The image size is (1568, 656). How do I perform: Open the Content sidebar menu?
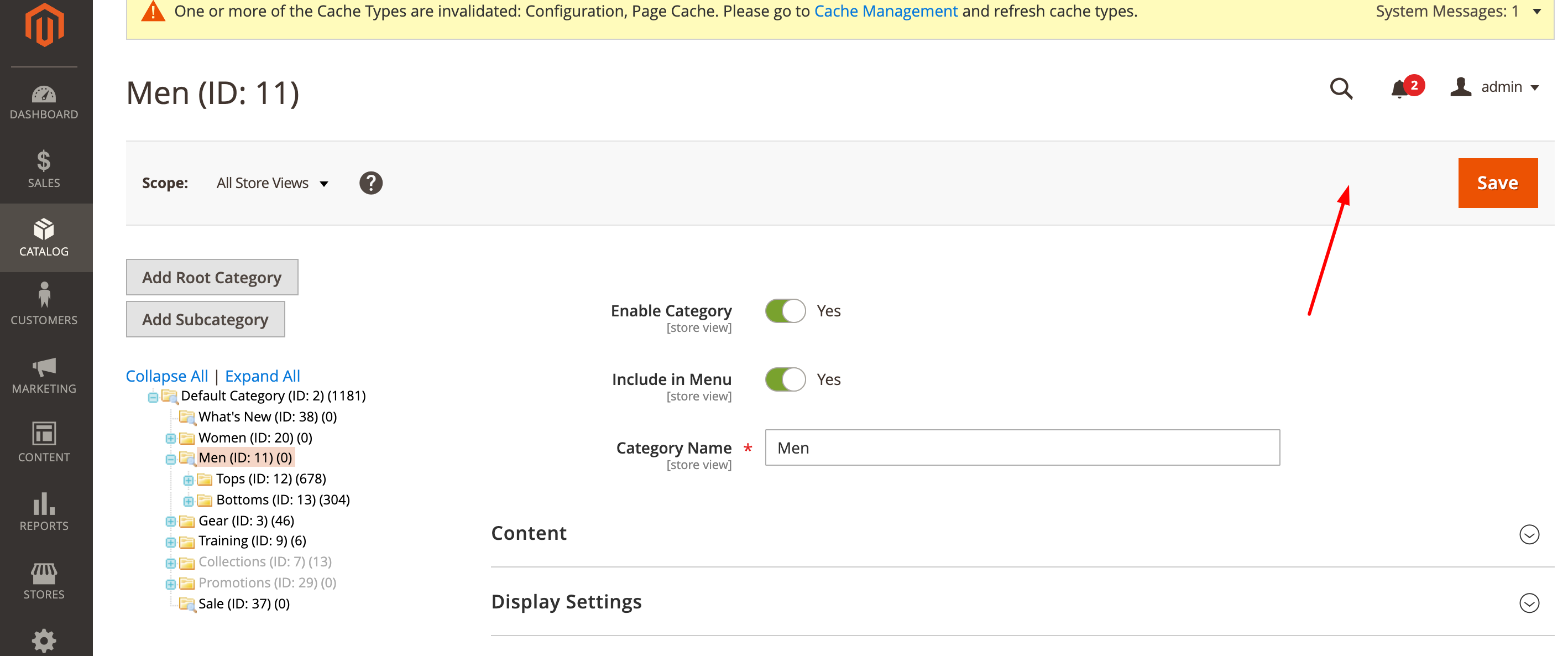[44, 442]
